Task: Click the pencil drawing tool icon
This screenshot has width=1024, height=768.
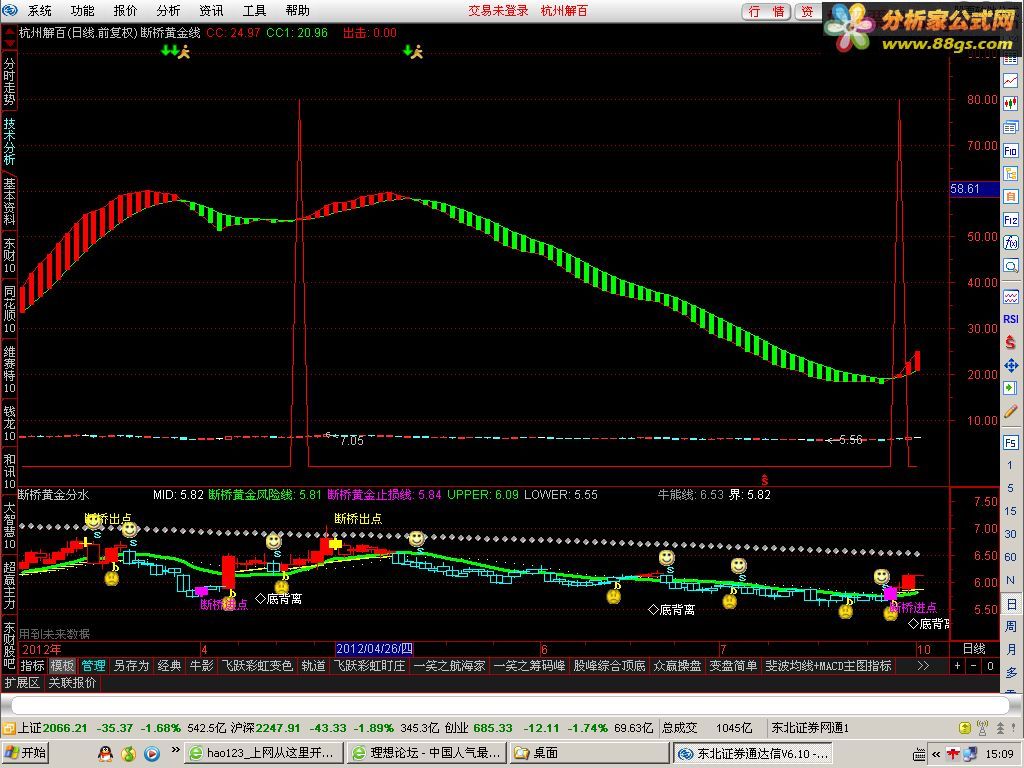Action: pos(1010,411)
